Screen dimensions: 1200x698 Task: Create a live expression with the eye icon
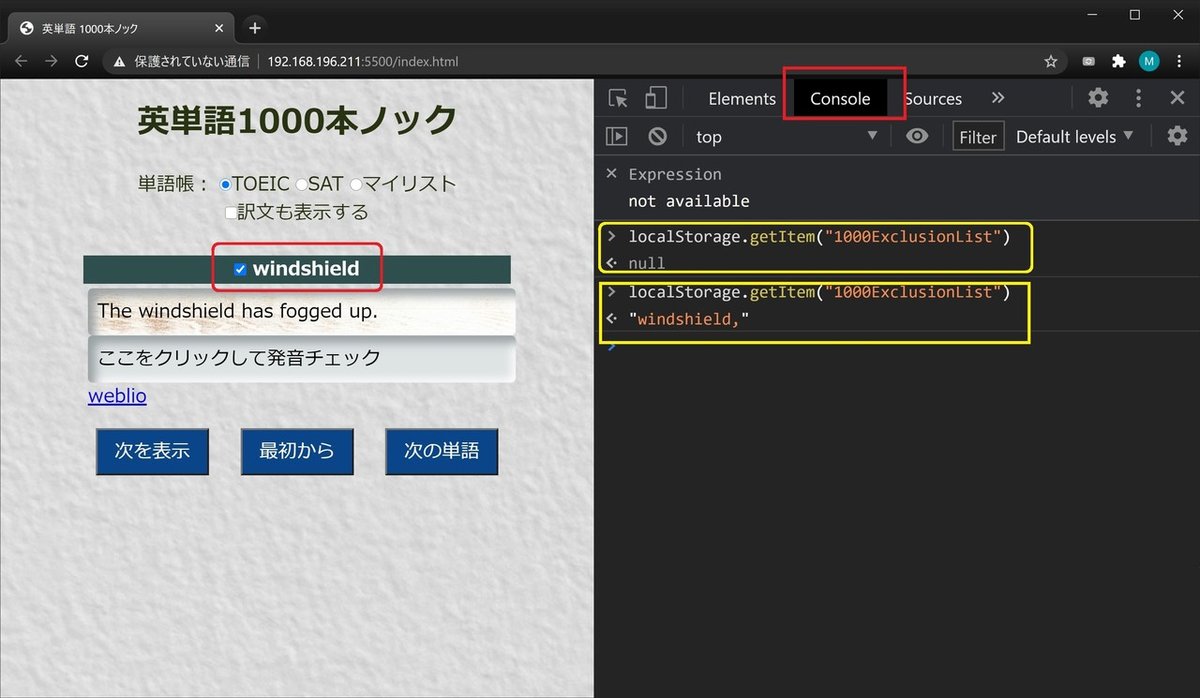917,136
